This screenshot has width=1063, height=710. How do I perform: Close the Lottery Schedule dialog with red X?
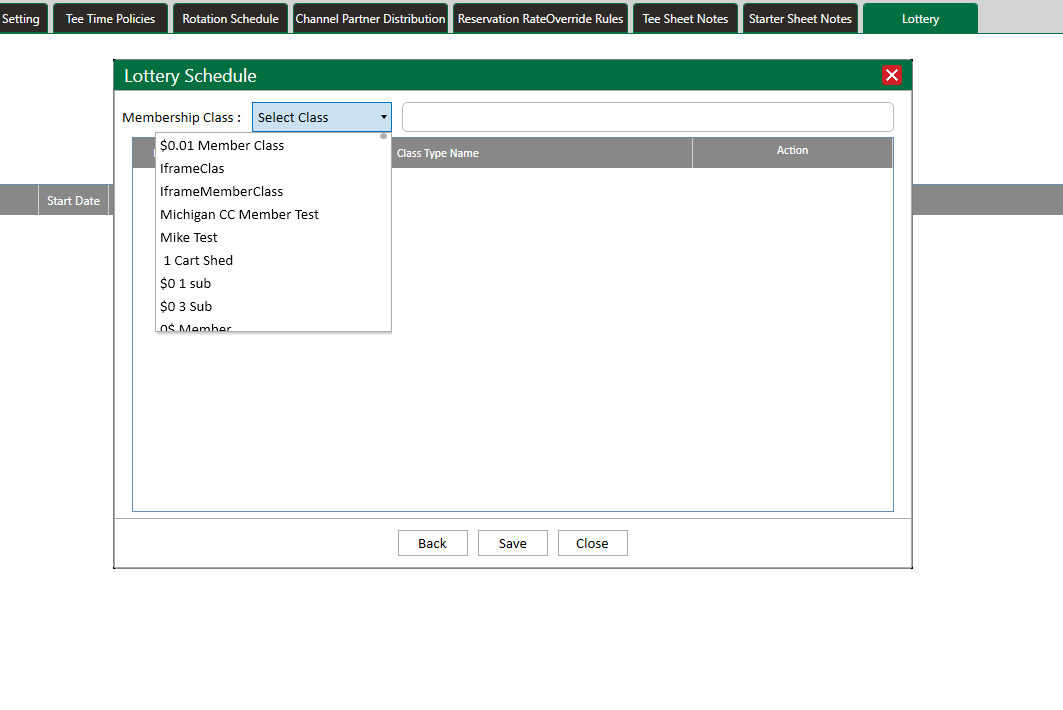(892, 76)
